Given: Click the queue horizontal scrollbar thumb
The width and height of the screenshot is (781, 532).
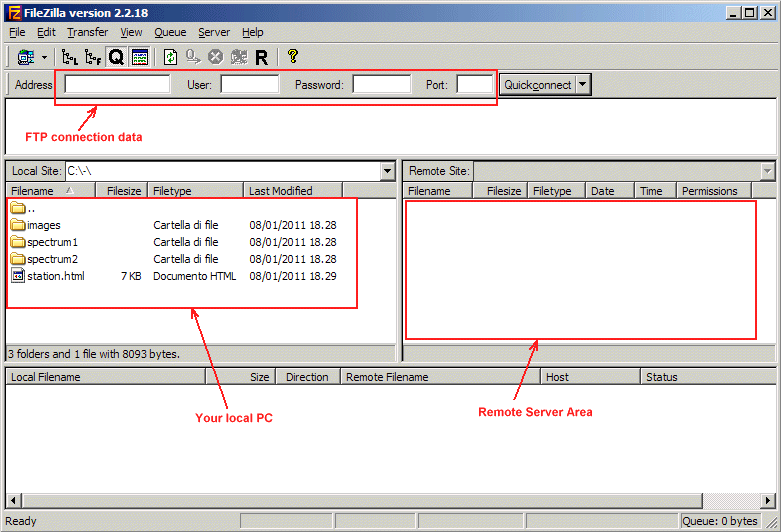Looking at the screenshot, I should [x=362, y=500].
